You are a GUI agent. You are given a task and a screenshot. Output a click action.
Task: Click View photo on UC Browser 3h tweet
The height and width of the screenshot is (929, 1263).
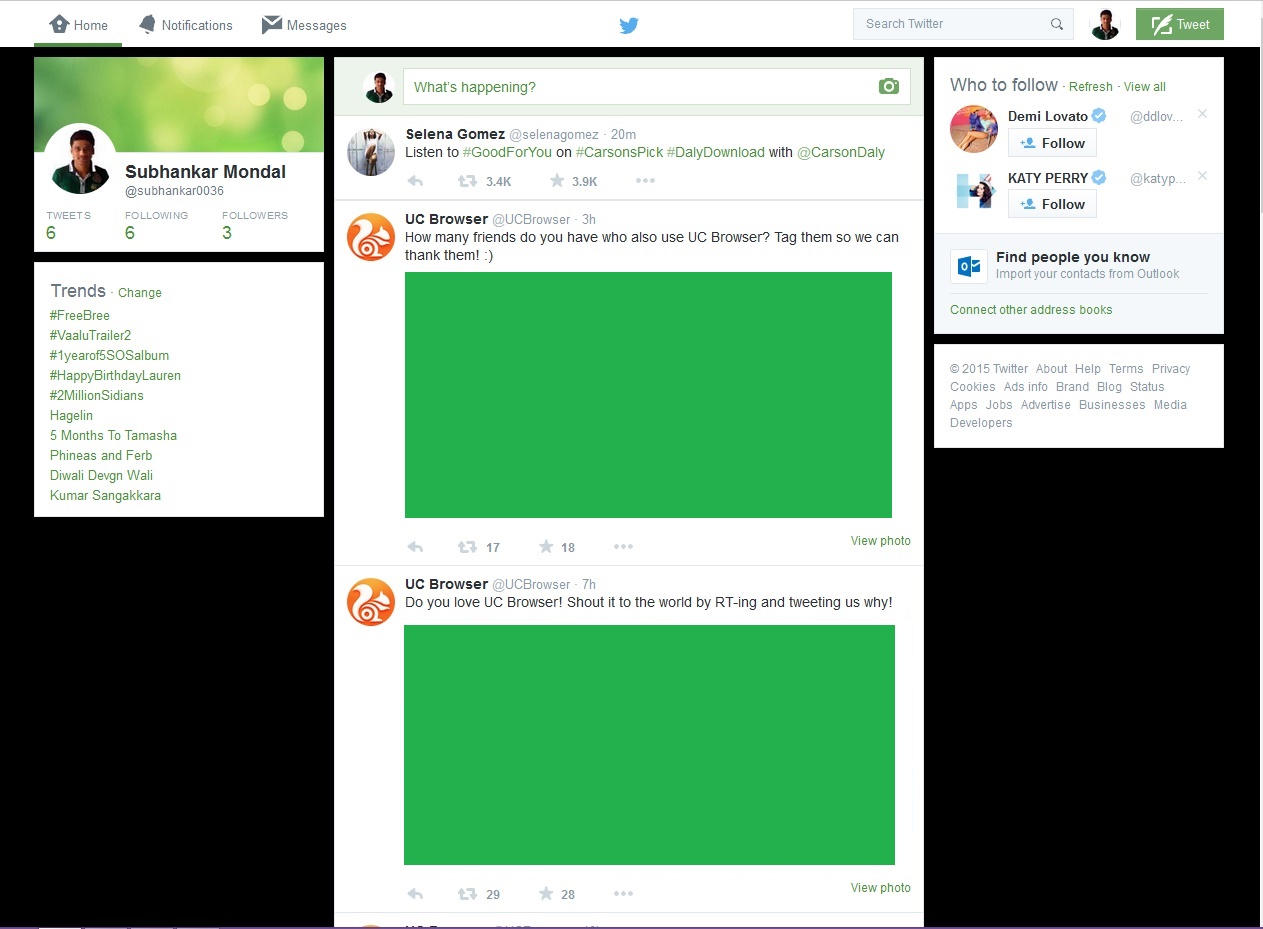(x=881, y=541)
